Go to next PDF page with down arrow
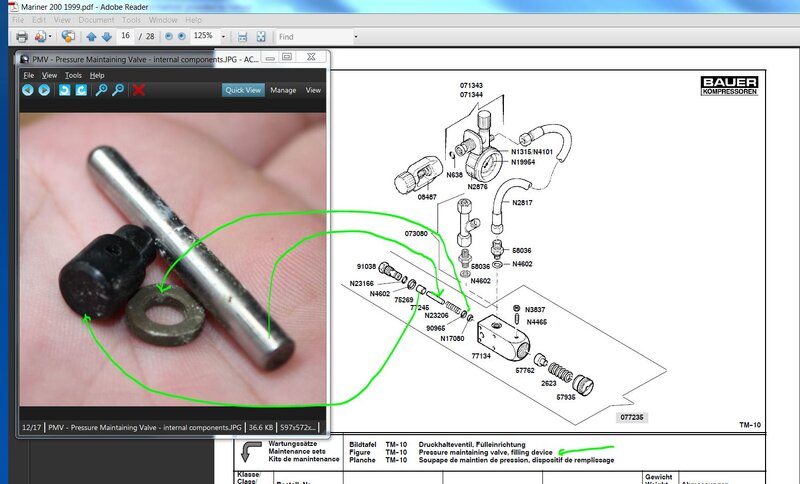Screen dimensions: 800x484 pos(107,37)
